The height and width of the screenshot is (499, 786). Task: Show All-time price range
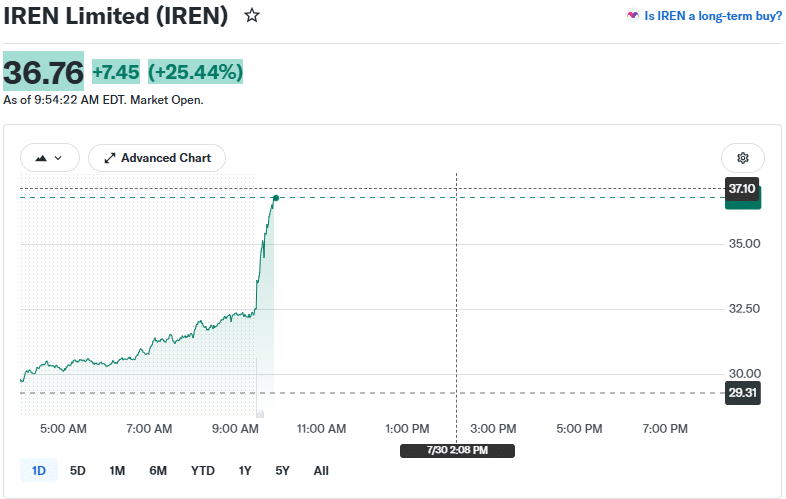pyautogui.click(x=321, y=470)
